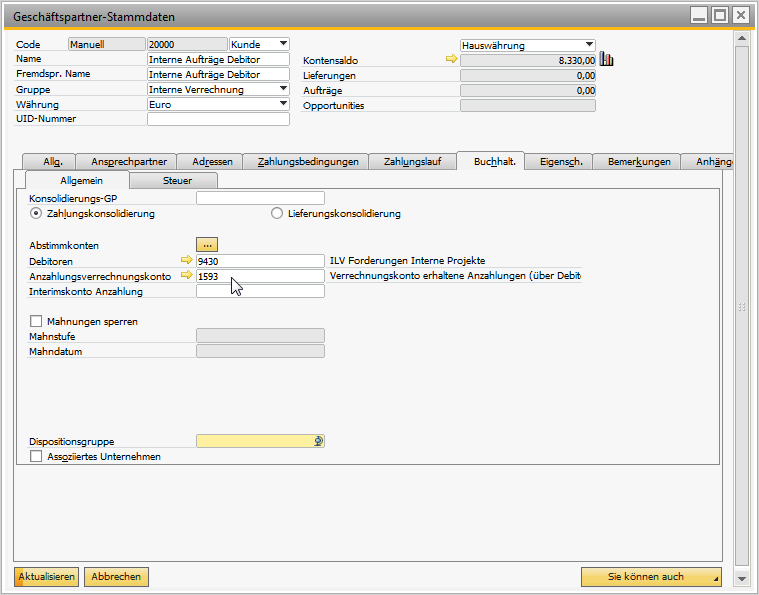The width and height of the screenshot is (759, 595).
Task: Open the Steuer sub-tab
Action: 177,180
